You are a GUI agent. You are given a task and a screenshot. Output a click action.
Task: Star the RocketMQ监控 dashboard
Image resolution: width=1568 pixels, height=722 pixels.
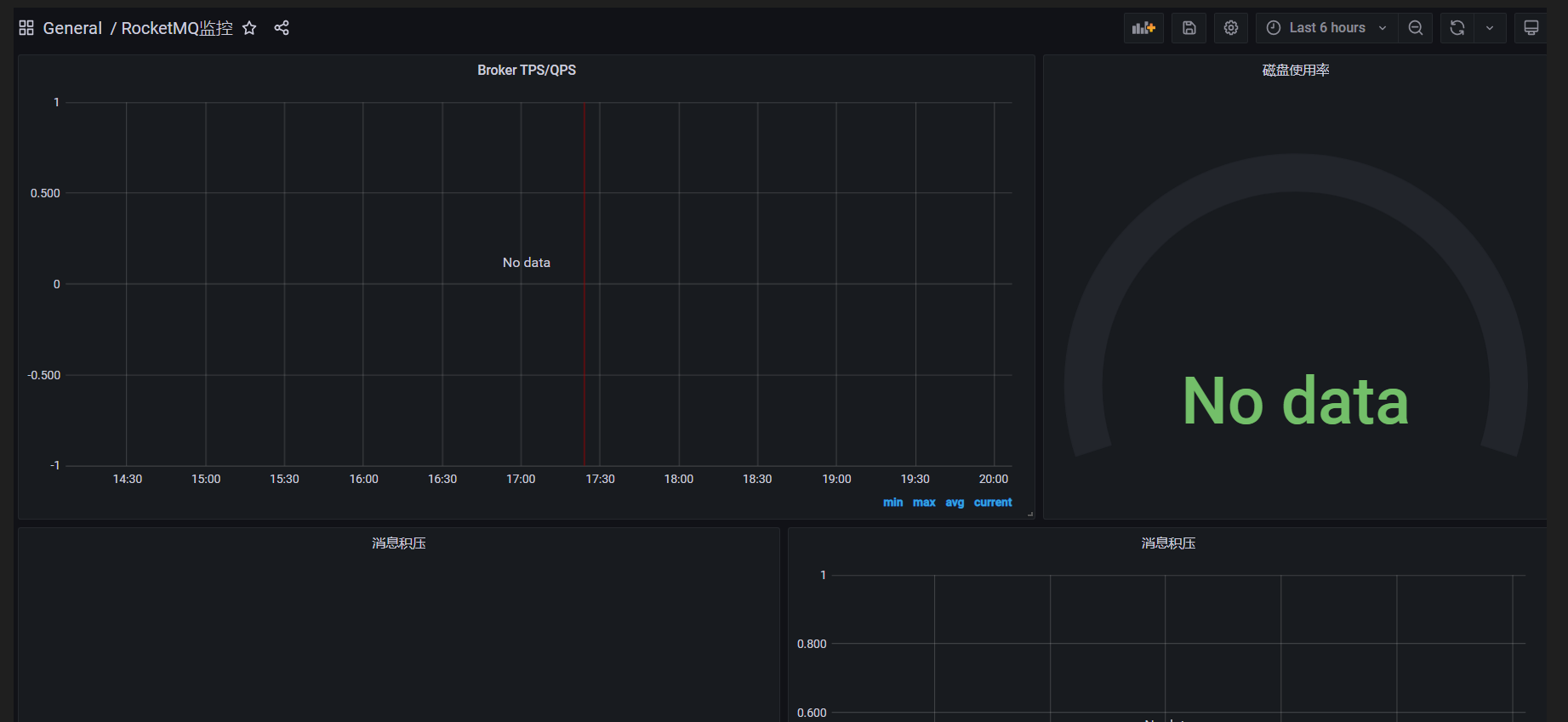coord(249,28)
